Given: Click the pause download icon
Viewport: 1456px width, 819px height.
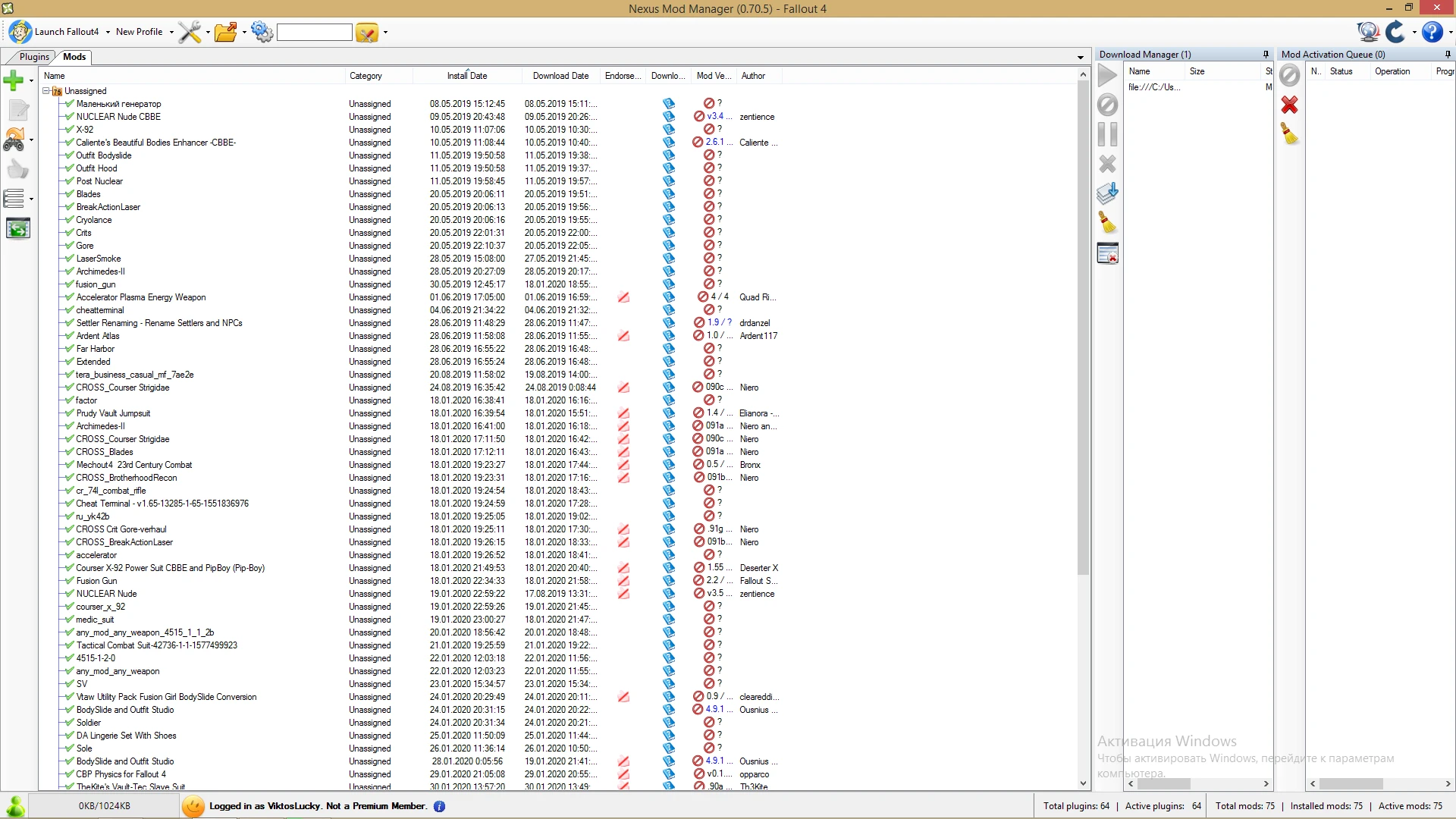Looking at the screenshot, I should (x=1107, y=134).
